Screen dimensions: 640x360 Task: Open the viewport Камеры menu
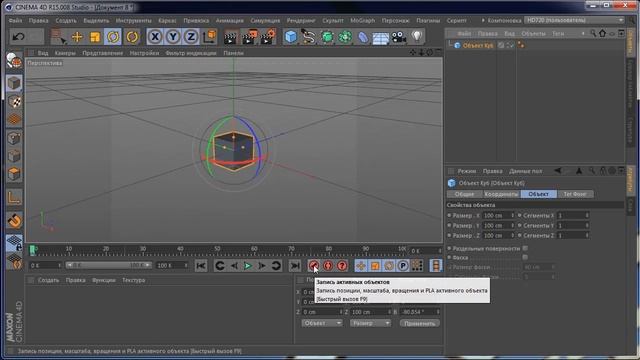(65, 53)
